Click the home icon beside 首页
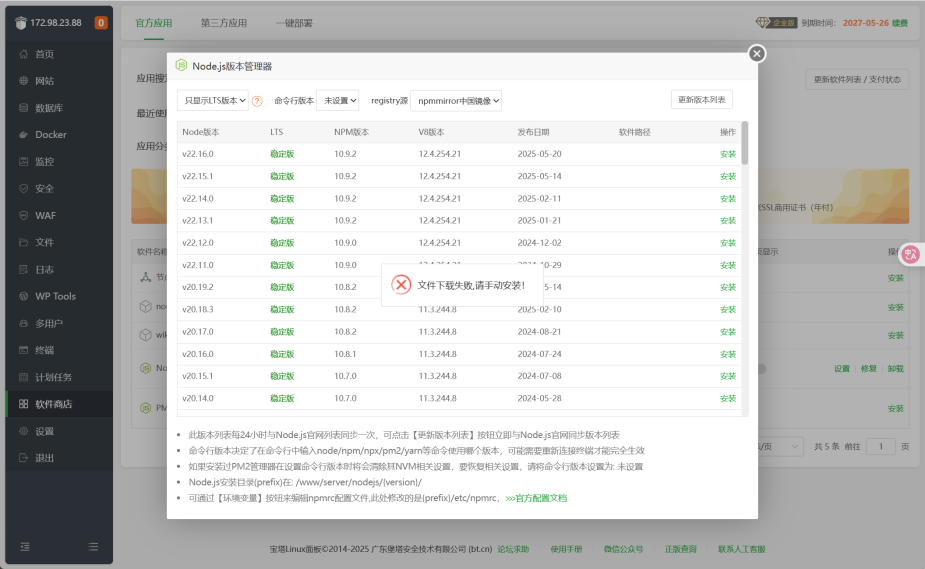925x569 pixels. [24, 54]
